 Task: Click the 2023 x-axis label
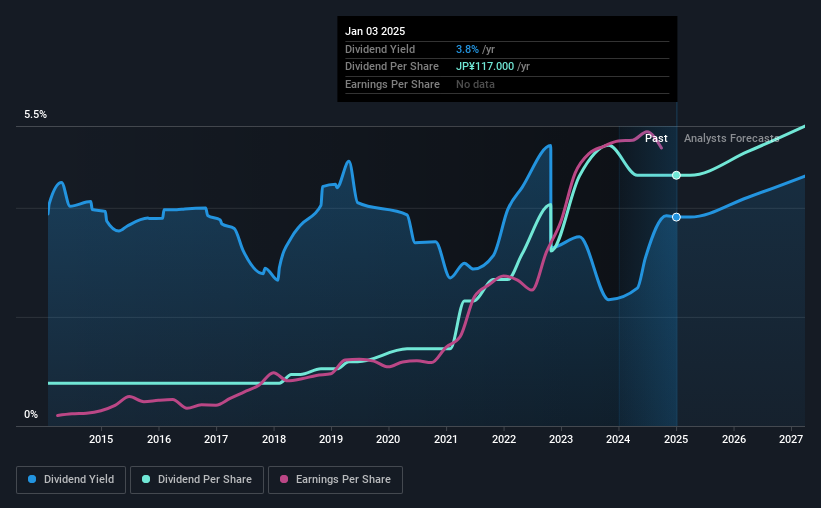[561, 439]
